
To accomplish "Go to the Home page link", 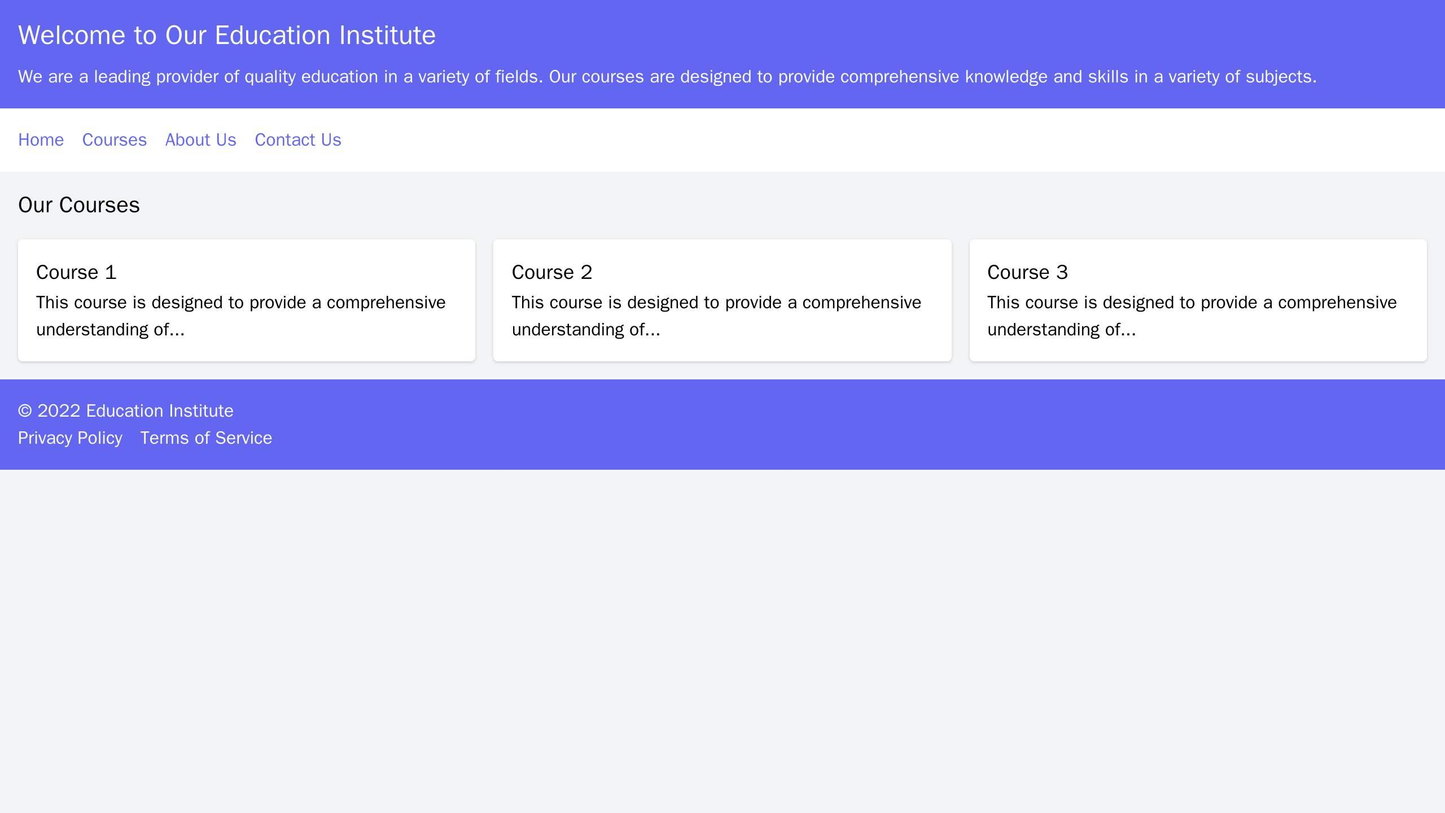I will click(41, 140).
